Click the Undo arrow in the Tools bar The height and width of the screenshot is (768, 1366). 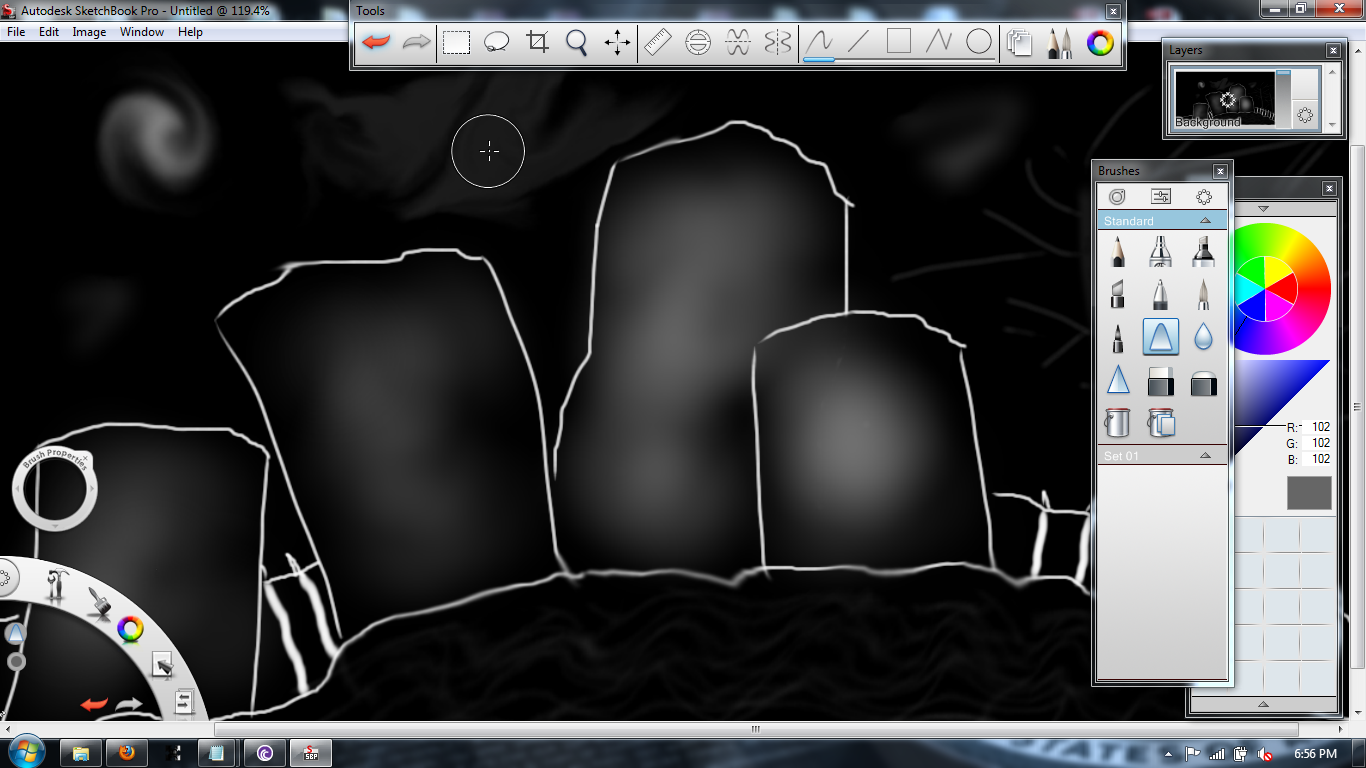pos(375,42)
